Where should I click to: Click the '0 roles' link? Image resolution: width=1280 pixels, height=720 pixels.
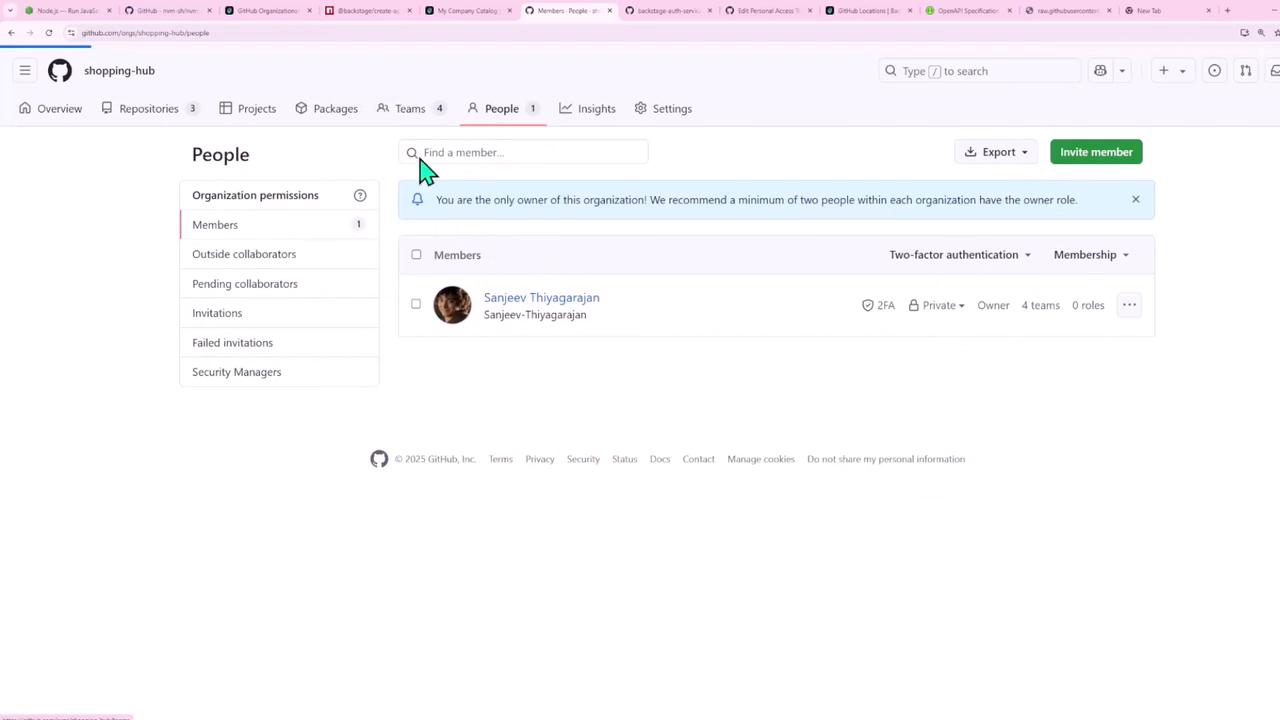(x=1088, y=305)
